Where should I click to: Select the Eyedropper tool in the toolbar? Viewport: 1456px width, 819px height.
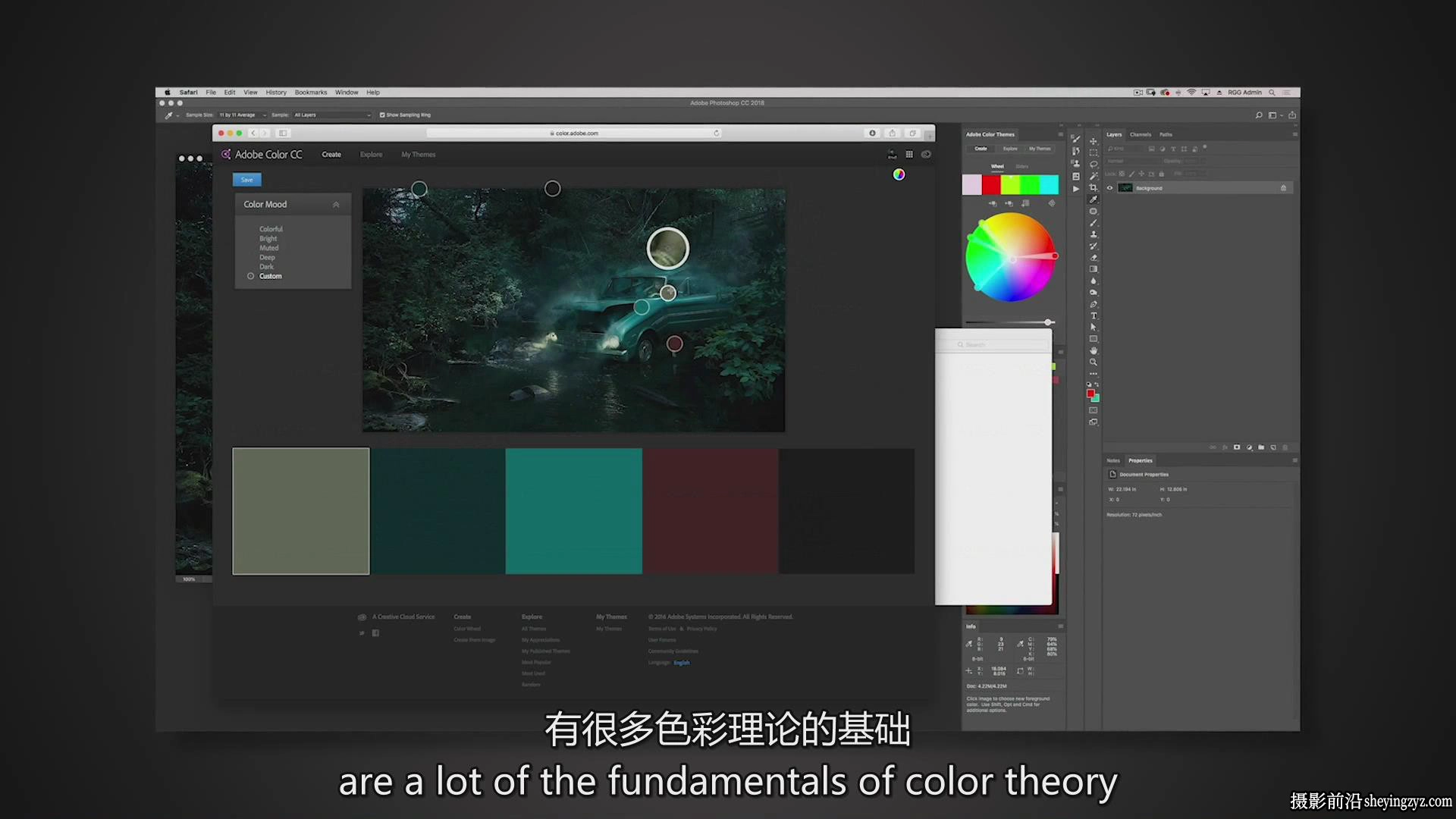[1094, 199]
